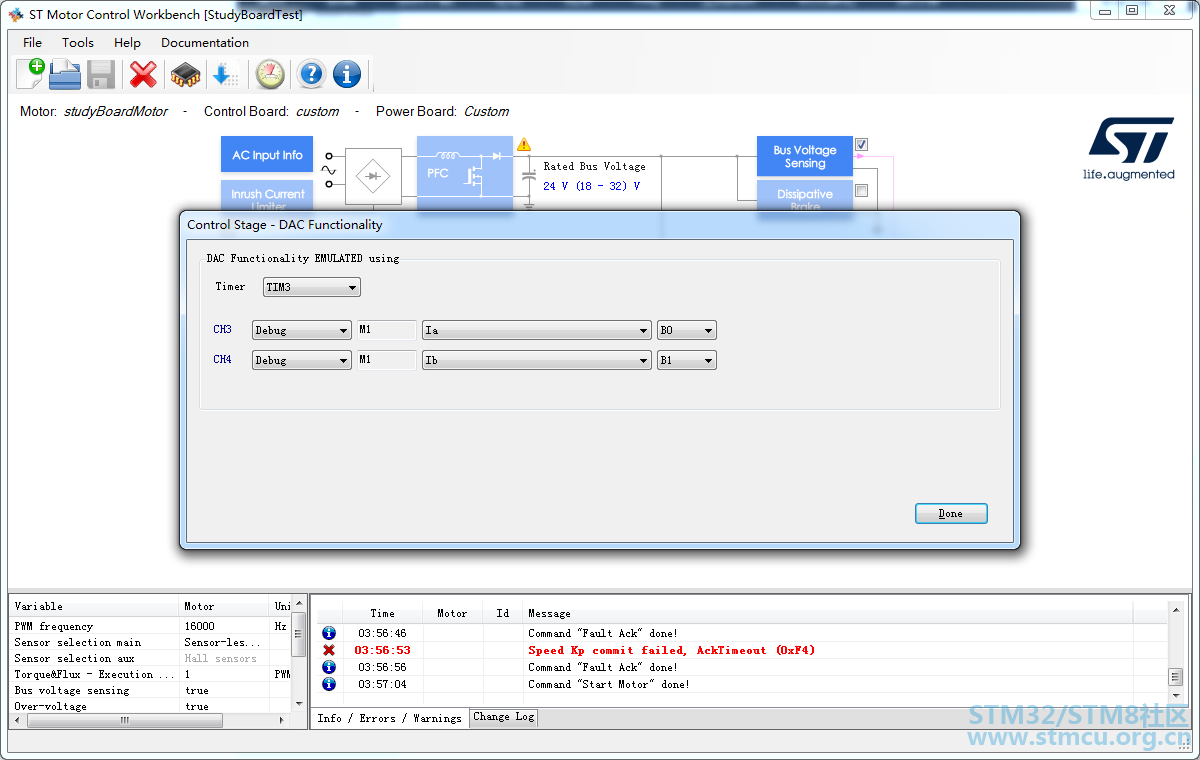Viewport: 1200px width, 760px height.
Task: Open the CH3 Debug mode dropdown
Action: [301, 330]
